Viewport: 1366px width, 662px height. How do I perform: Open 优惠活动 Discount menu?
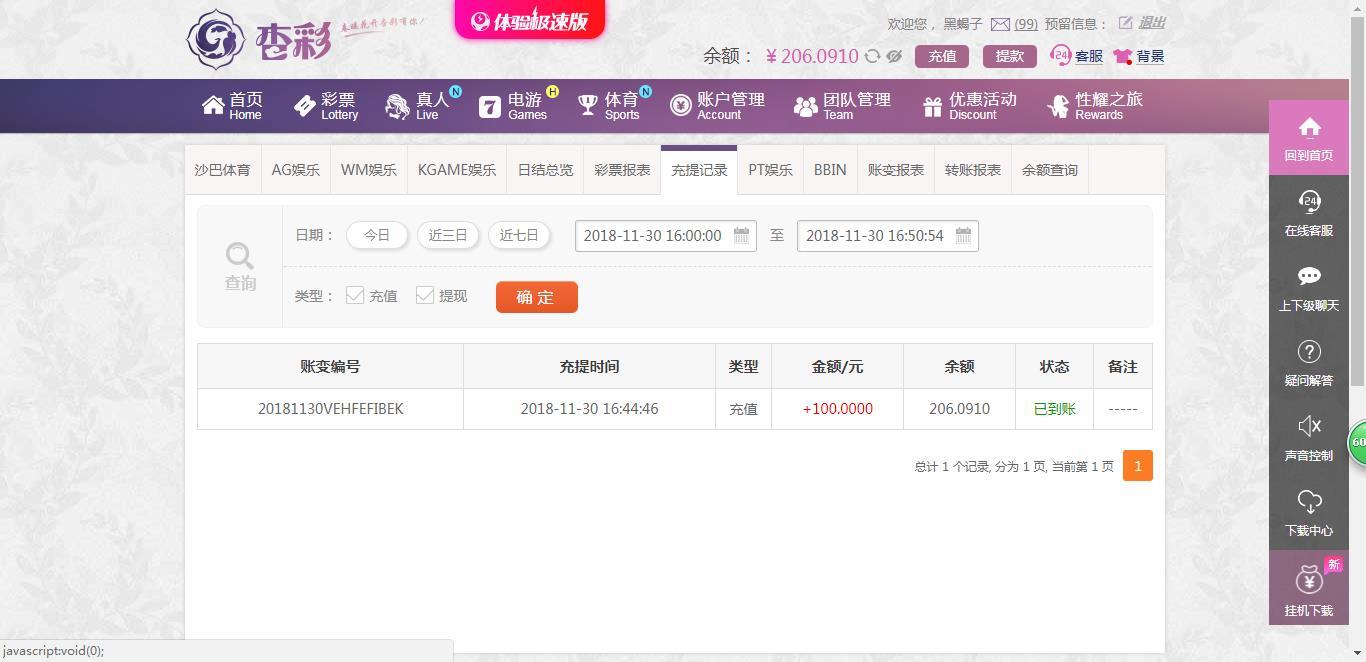969,106
